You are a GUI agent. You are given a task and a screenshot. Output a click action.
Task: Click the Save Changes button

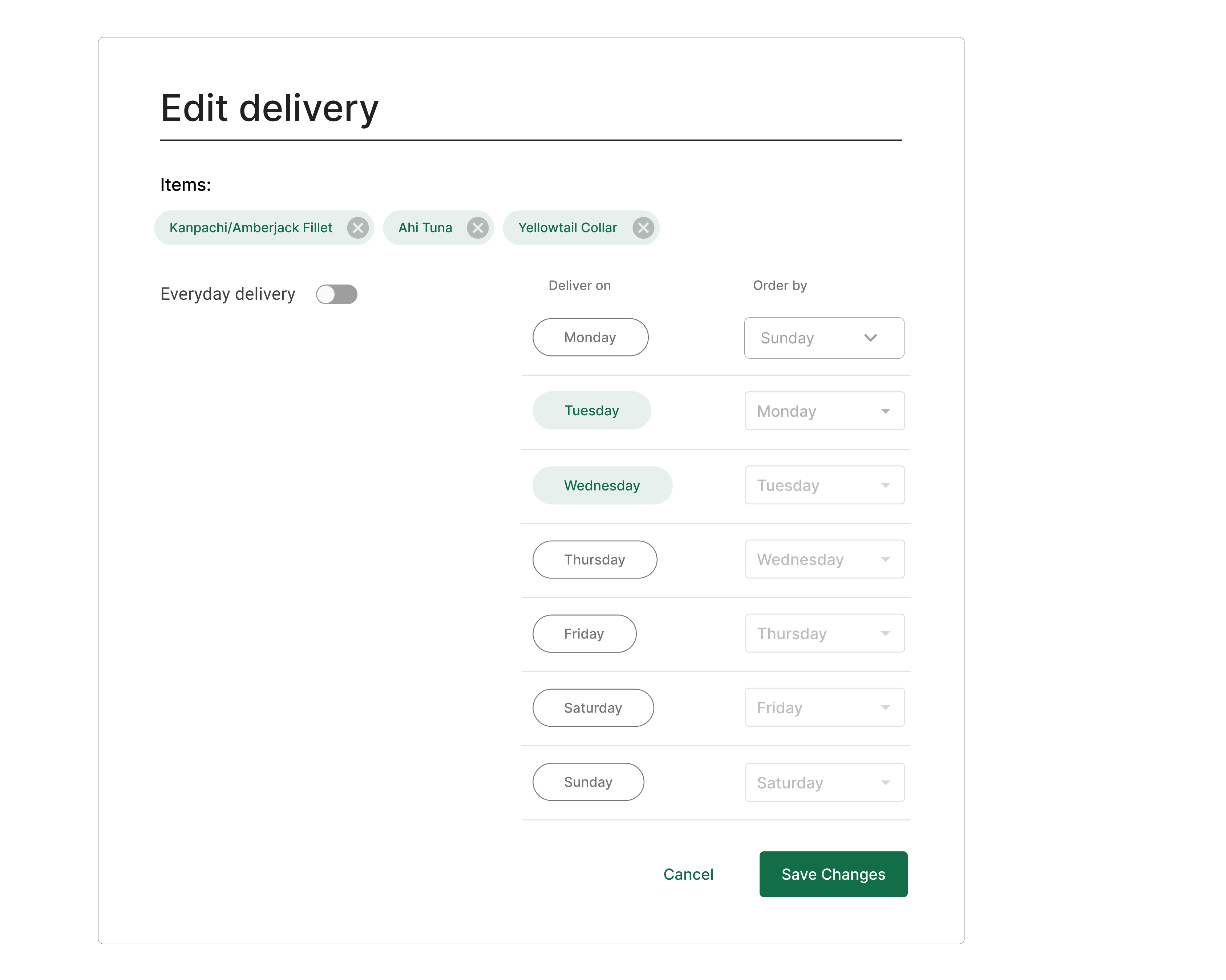833,874
